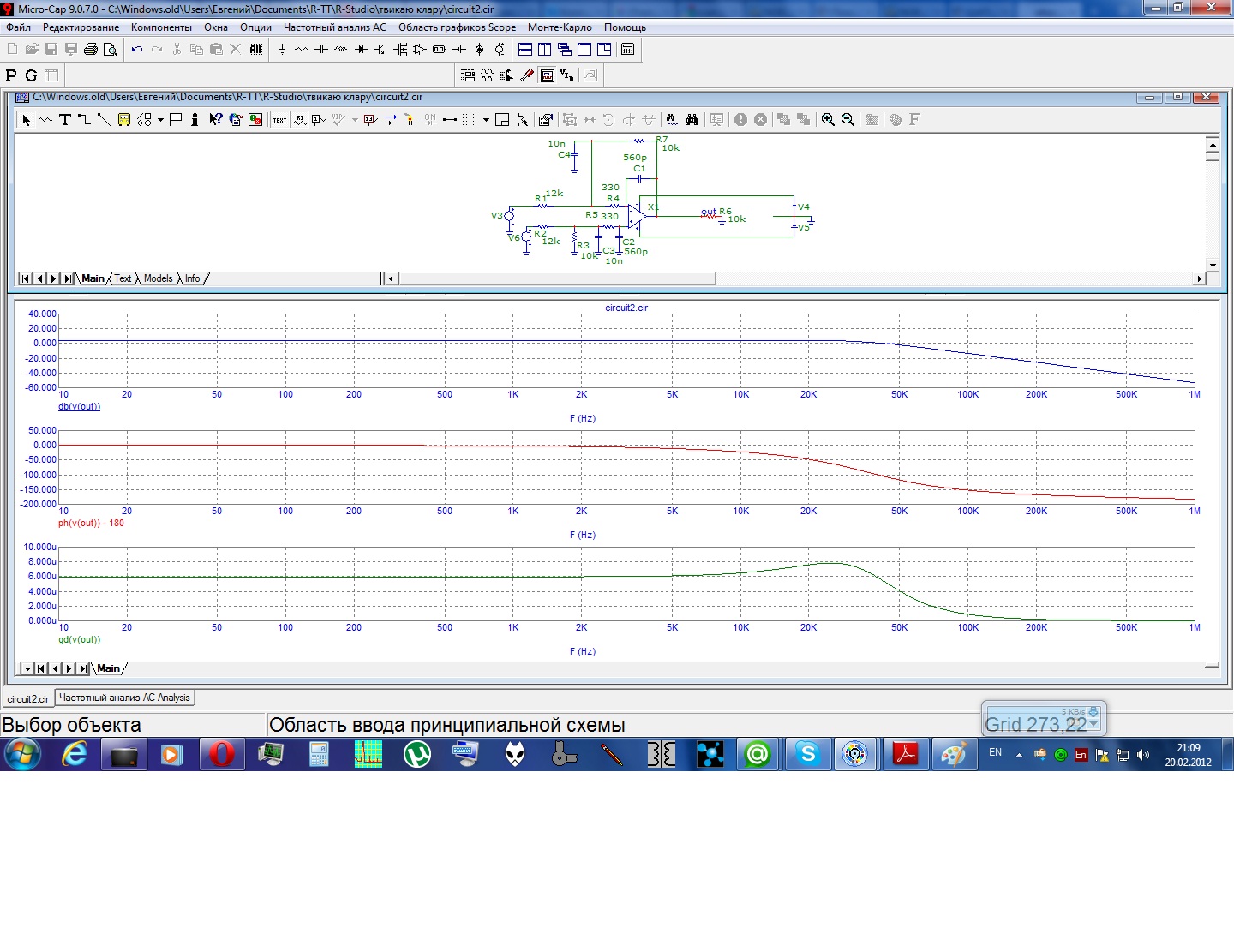
Task: Click first-page arrow in schematic tab navigator
Action: (26, 278)
